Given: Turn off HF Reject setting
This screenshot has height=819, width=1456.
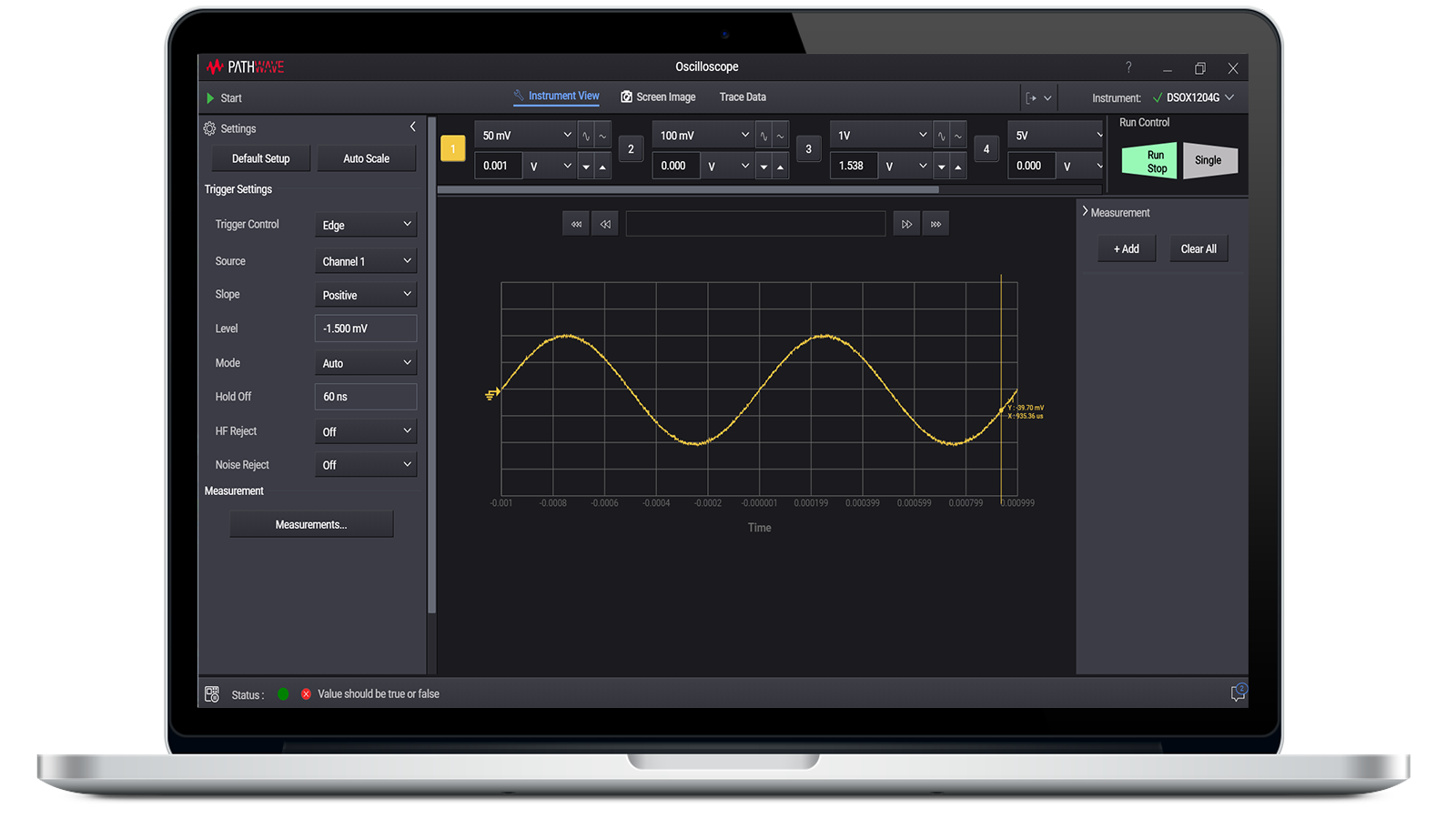Looking at the screenshot, I should (x=365, y=430).
